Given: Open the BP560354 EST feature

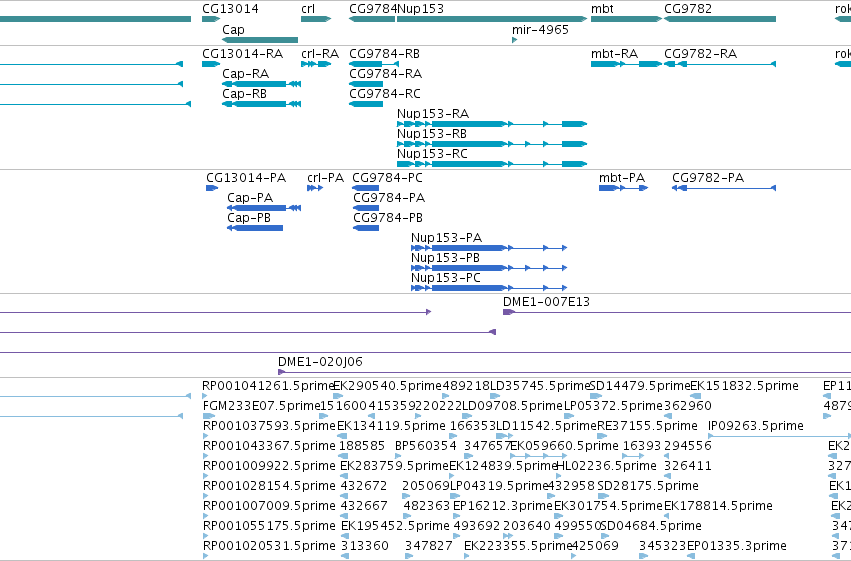Looking at the screenshot, I should 398,456.
